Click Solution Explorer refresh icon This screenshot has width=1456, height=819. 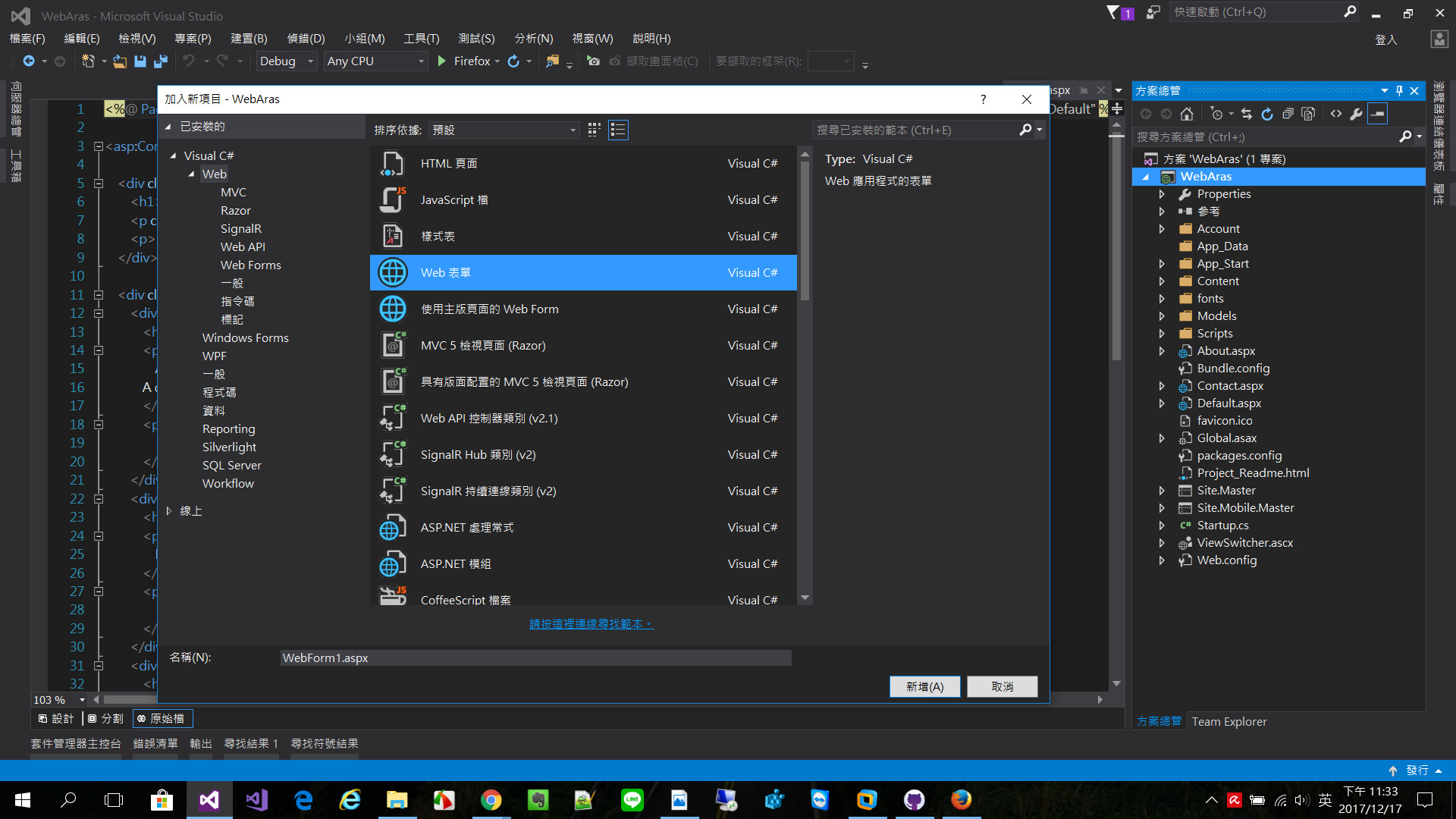pyautogui.click(x=1267, y=114)
